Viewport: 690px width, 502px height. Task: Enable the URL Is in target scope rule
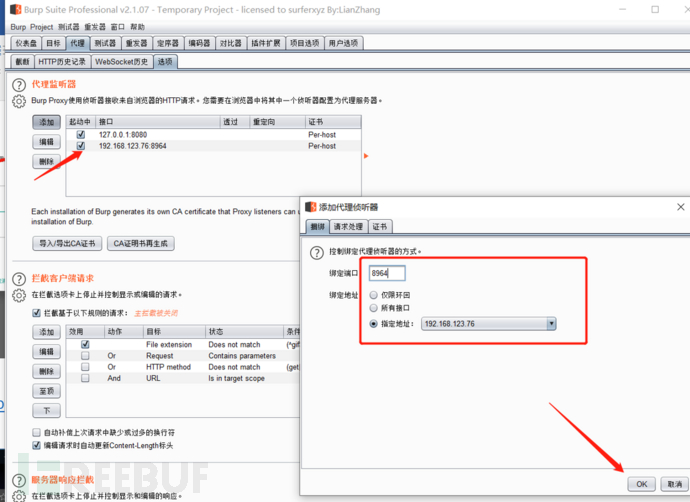(x=85, y=378)
